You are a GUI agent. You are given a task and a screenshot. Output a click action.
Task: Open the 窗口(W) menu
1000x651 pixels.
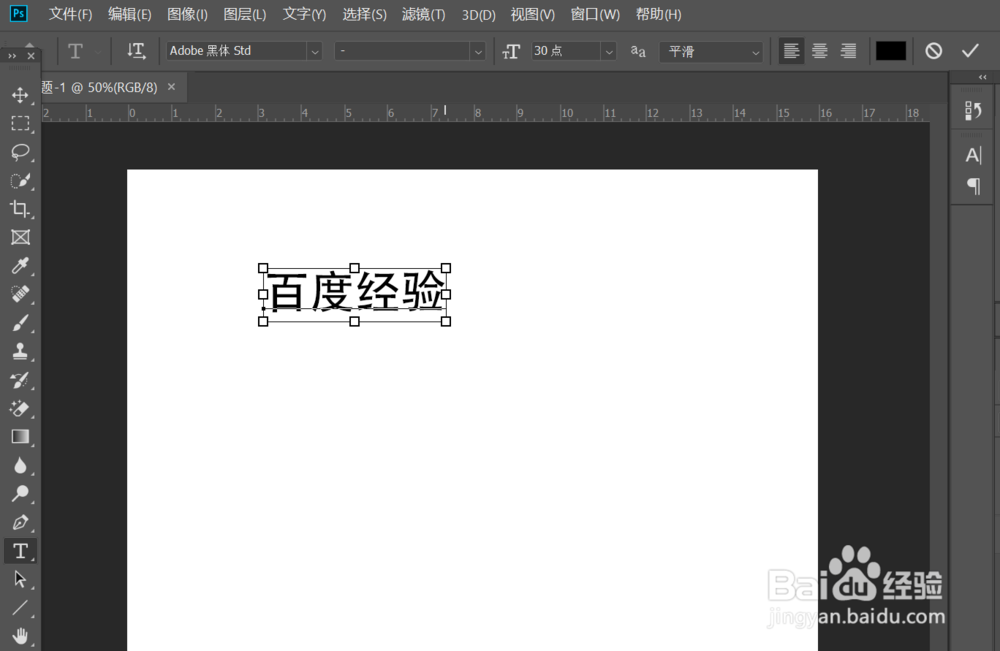pyautogui.click(x=595, y=14)
